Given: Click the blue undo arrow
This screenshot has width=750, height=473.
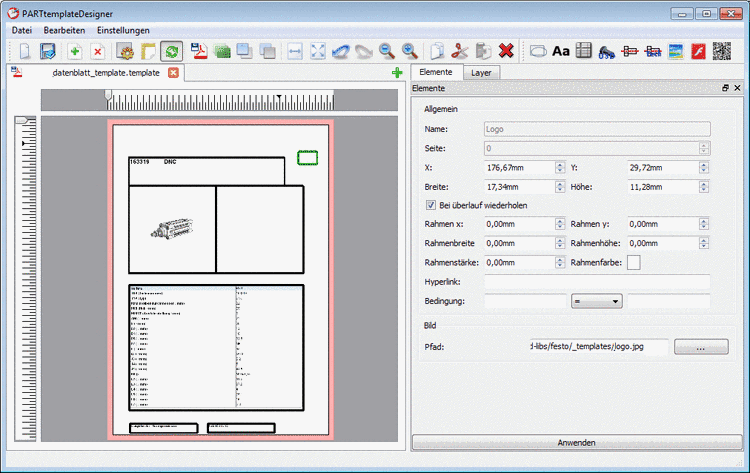Looking at the screenshot, I should pos(341,51).
